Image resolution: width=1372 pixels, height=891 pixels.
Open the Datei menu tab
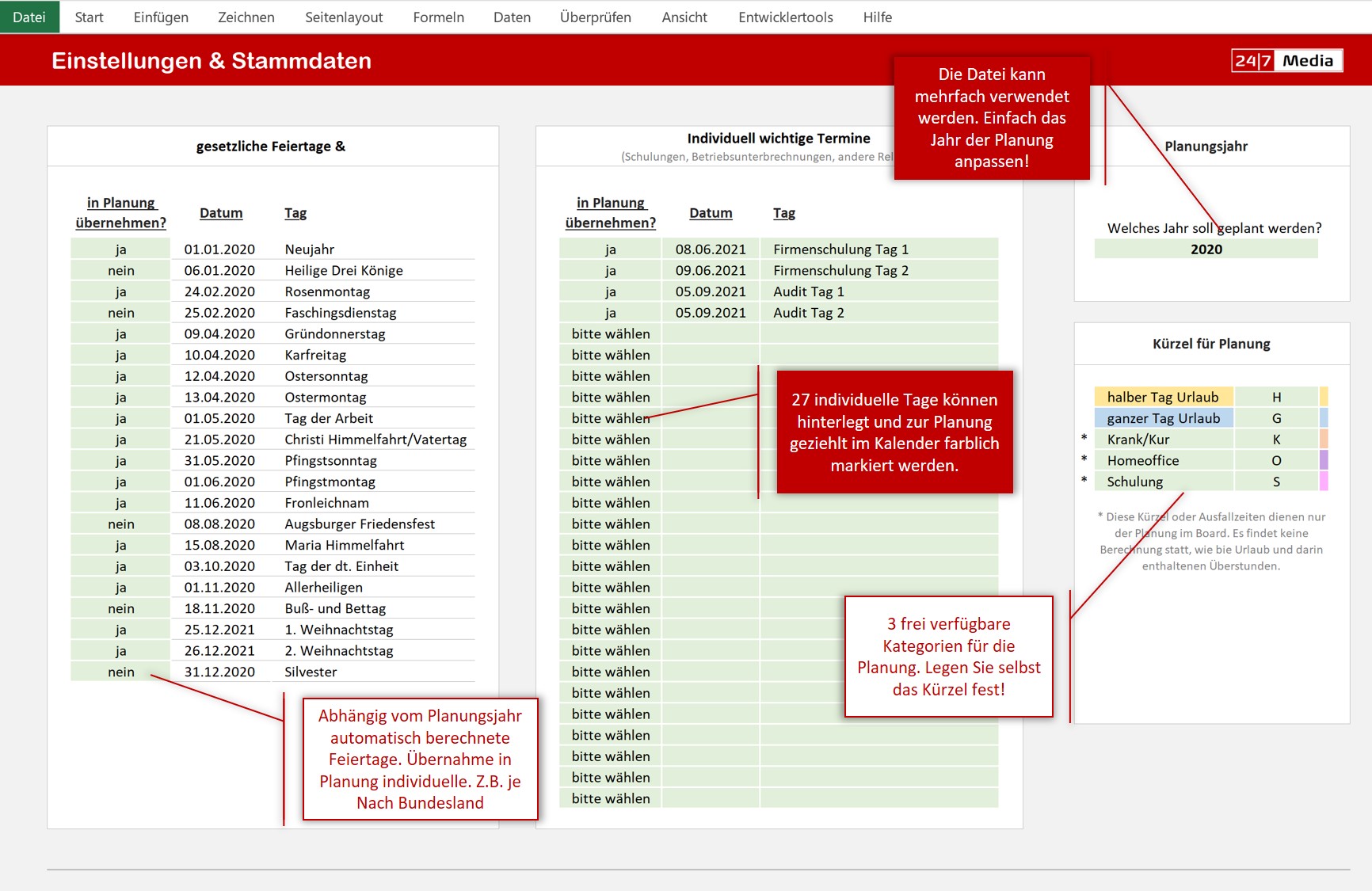(x=29, y=17)
